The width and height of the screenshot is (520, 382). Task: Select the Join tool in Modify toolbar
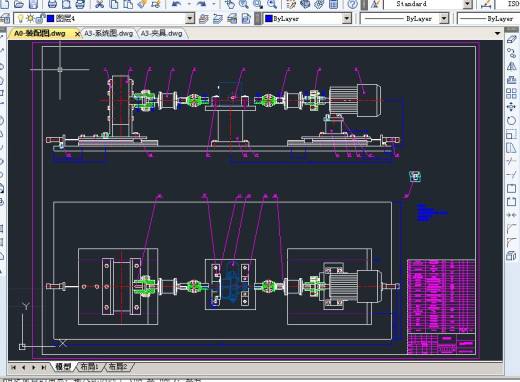(x=511, y=215)
